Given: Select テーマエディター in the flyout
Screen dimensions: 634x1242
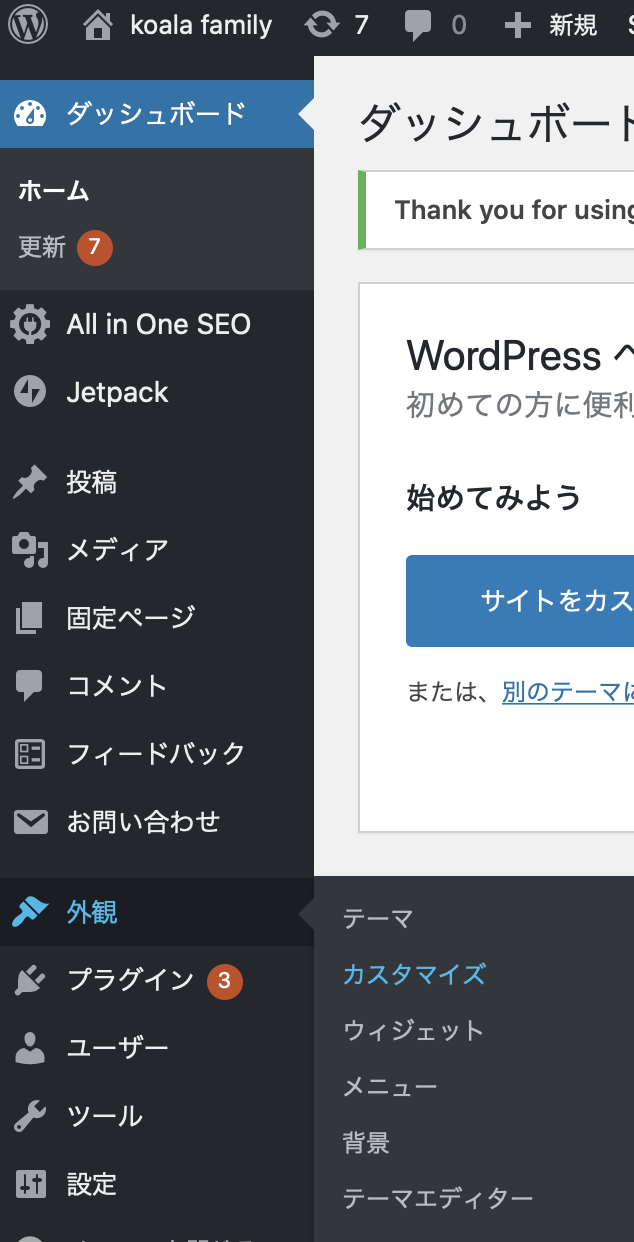Looking at the screenshot, I should (x=438, y=1198).
